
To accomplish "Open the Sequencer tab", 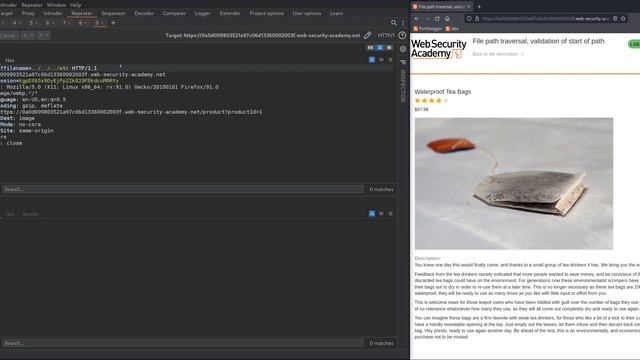I will (x=113, y=13).
